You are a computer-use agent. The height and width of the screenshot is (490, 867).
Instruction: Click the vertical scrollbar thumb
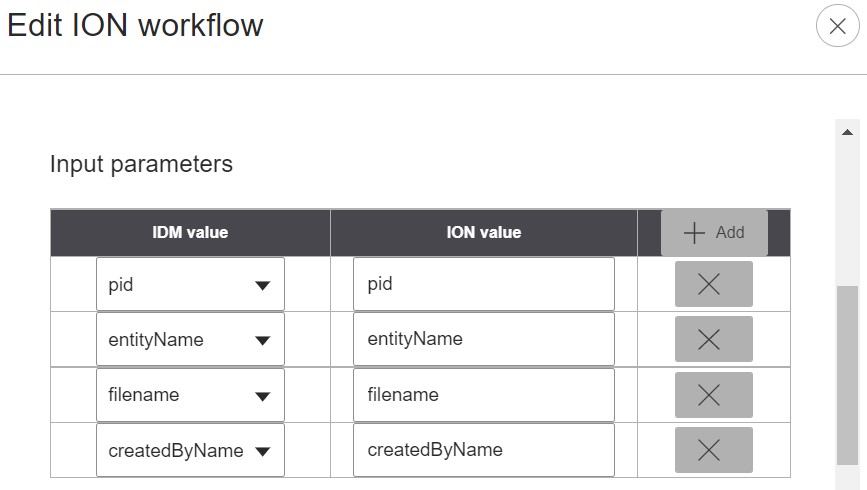click(847, 375)
